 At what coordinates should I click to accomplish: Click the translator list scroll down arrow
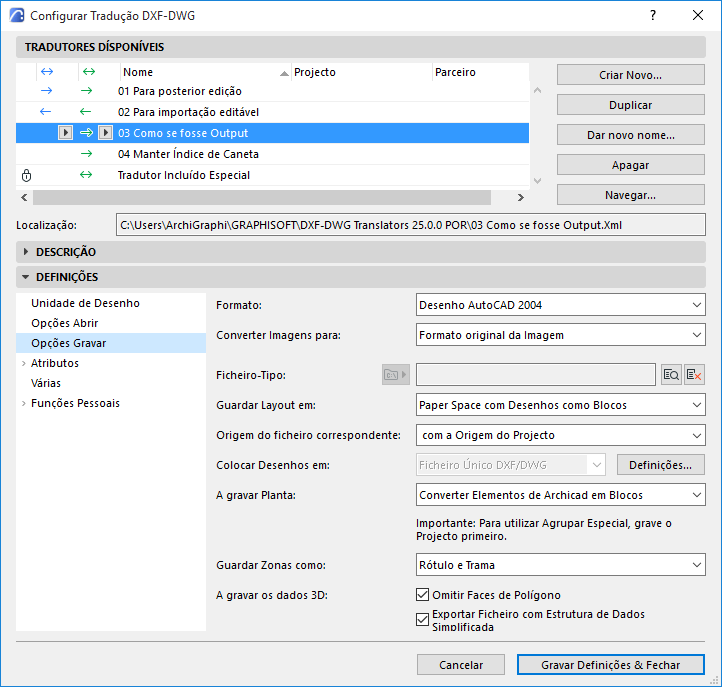pyautogui.click(x=537, y=181)
